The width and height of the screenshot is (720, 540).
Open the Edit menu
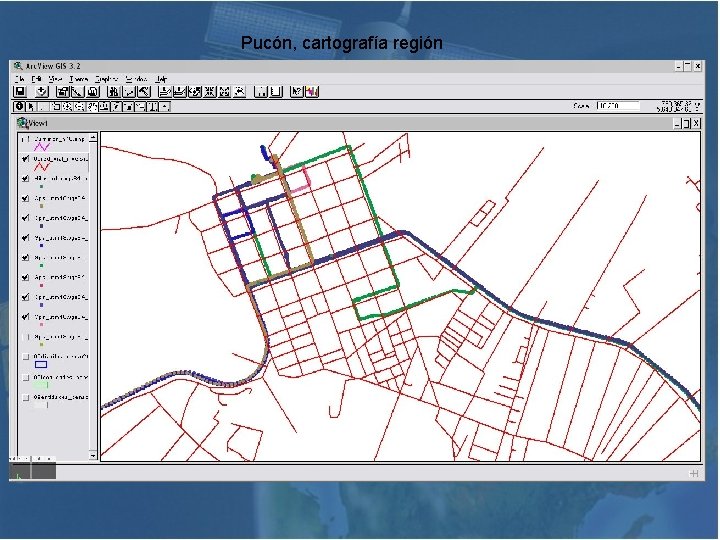(36, 79)
